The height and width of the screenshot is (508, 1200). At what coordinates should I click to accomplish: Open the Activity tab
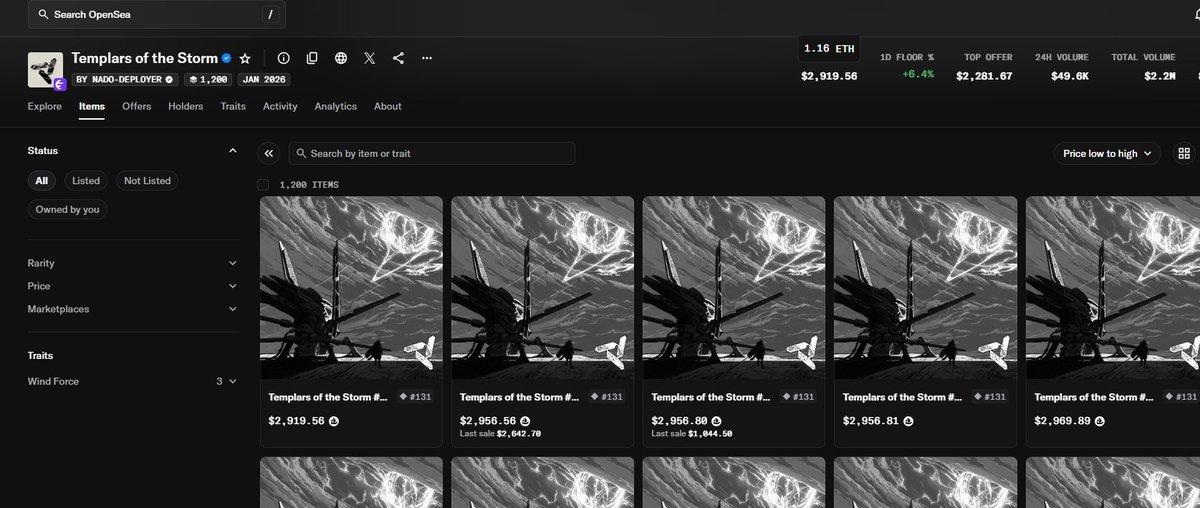(x=280, y=106)
